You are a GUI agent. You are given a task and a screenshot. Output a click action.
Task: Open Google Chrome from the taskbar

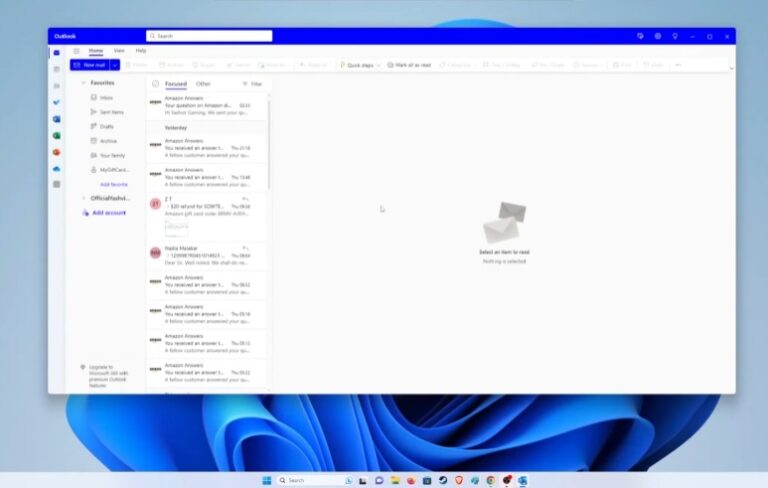491,480
